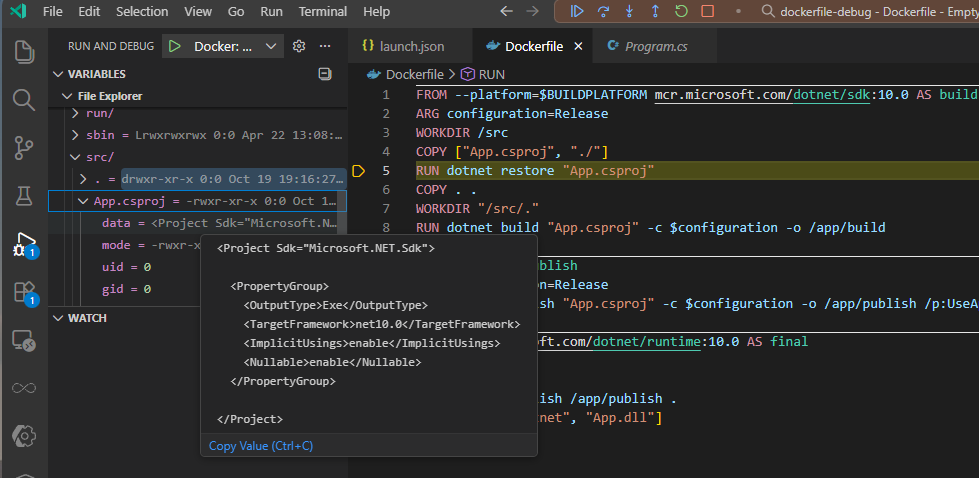This screenshot has width=979, height=478.
Task: Click the Step Into arrow icon
Action: point(629,12)
